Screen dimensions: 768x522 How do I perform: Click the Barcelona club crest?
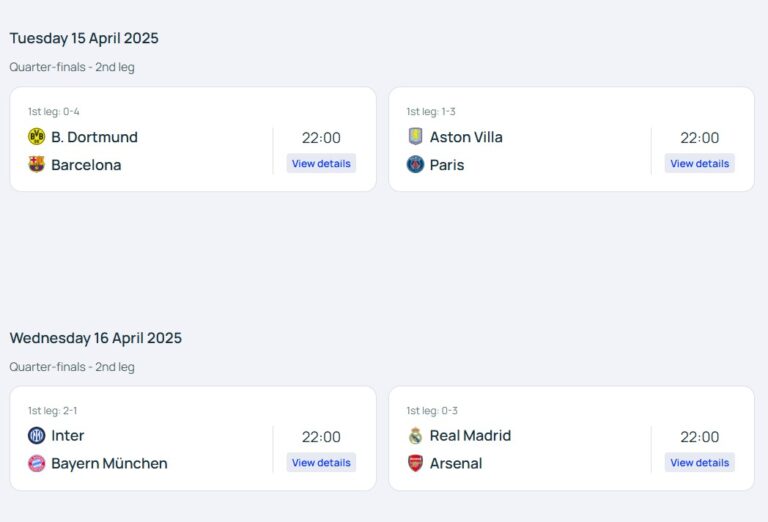click(x=37, y=165)
